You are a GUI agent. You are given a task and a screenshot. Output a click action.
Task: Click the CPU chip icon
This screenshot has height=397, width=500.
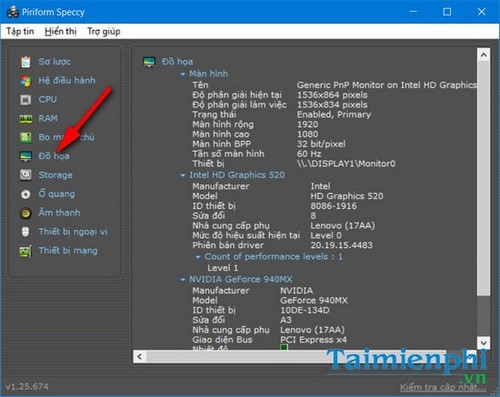26,100
